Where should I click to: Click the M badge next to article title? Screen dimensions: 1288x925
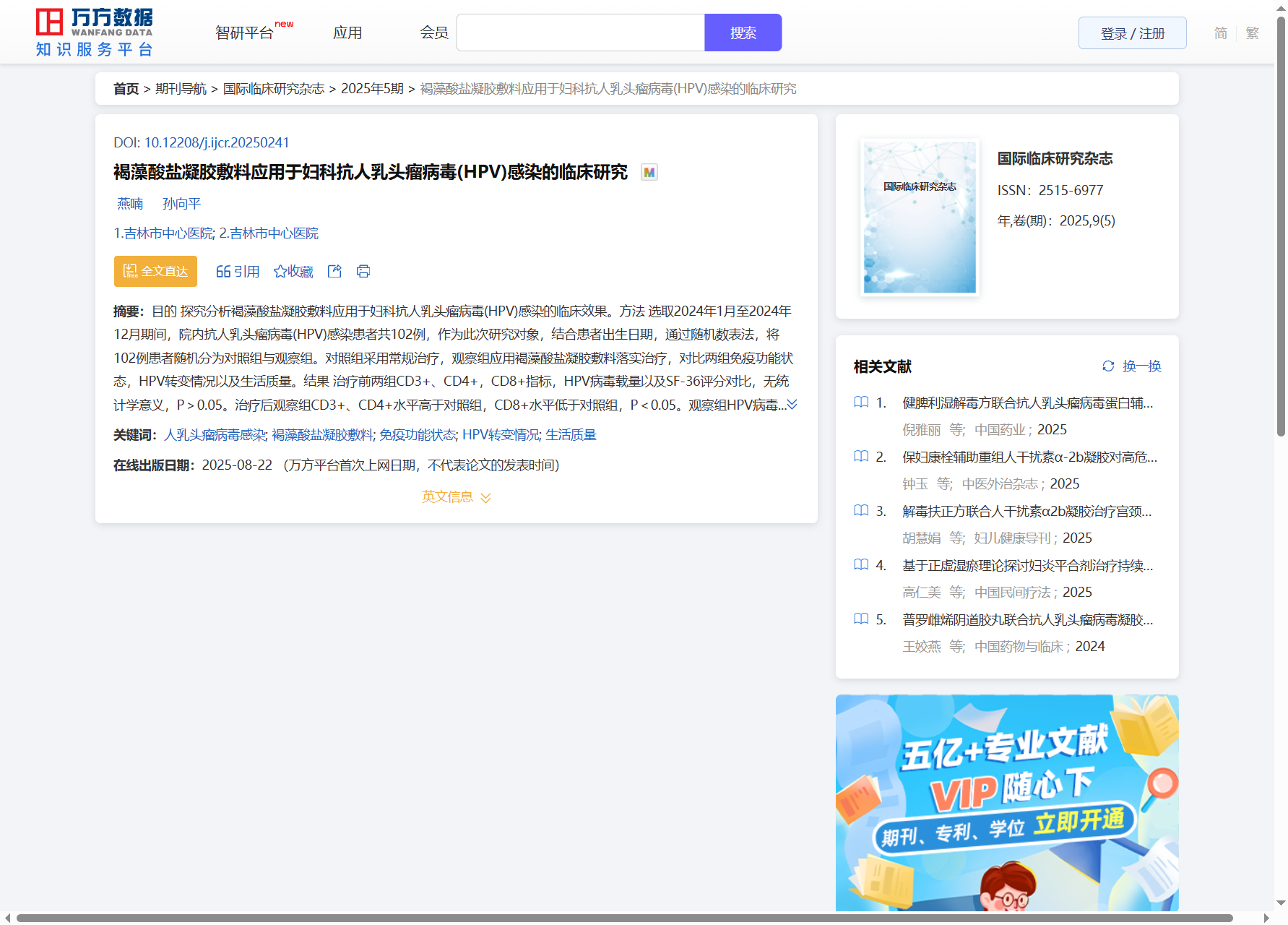click(x=649, y=173)
